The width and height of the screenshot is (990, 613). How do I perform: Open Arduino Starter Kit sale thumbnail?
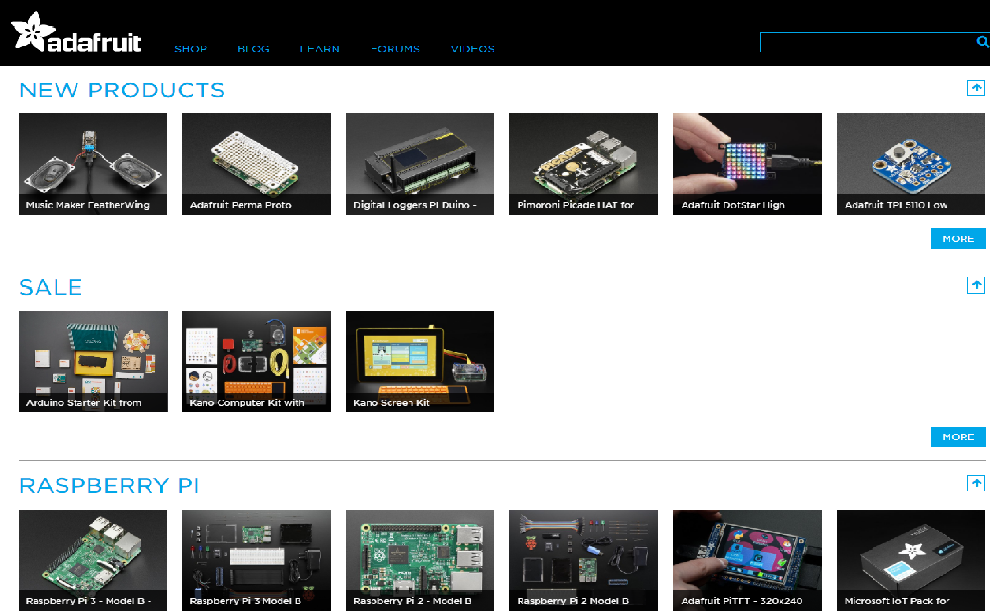click(x=93, y=361)
